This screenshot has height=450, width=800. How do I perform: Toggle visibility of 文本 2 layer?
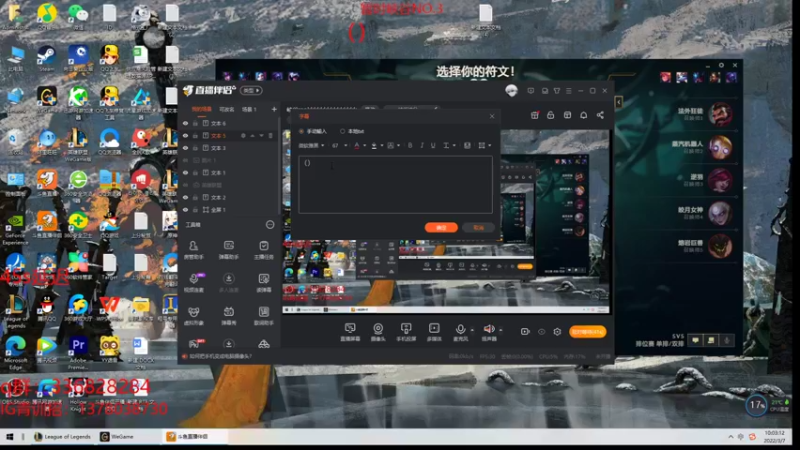coord(185,197)
